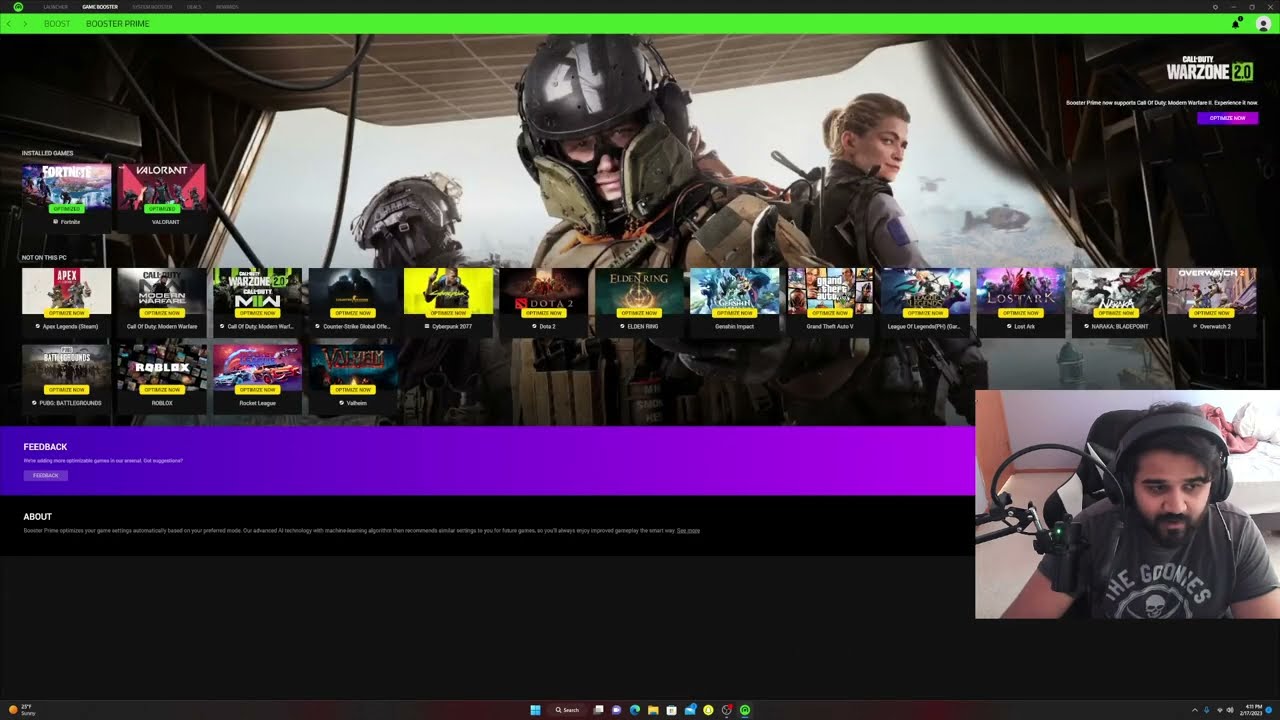Image resolution: width=1280 pixels, height=720 pixels.
Task: Open the Launcher tab
Action: 55,6
